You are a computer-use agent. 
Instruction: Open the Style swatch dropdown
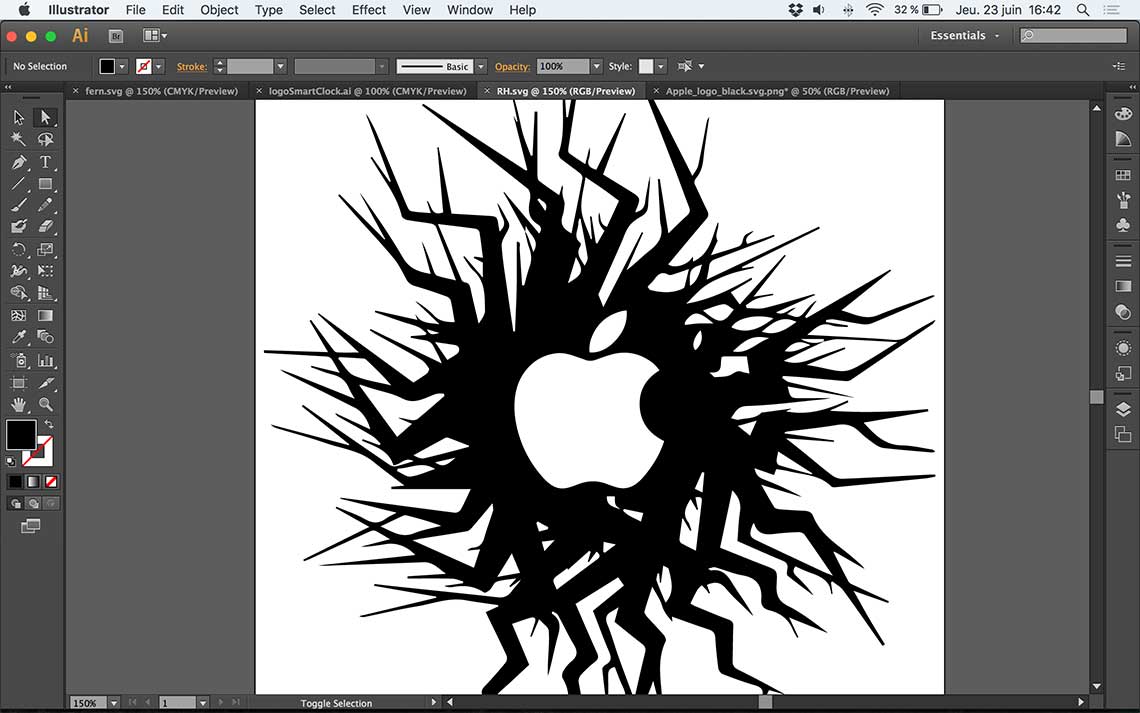click(660, 66)
